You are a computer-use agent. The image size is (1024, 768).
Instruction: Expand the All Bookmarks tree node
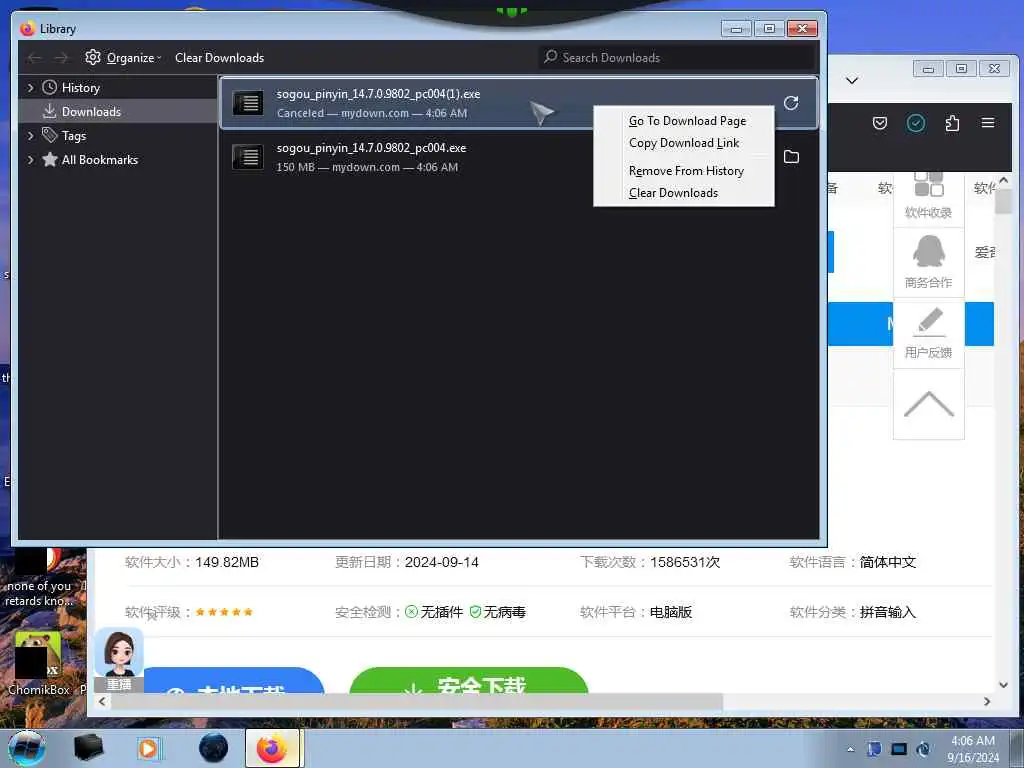click(x=30, y=159)
